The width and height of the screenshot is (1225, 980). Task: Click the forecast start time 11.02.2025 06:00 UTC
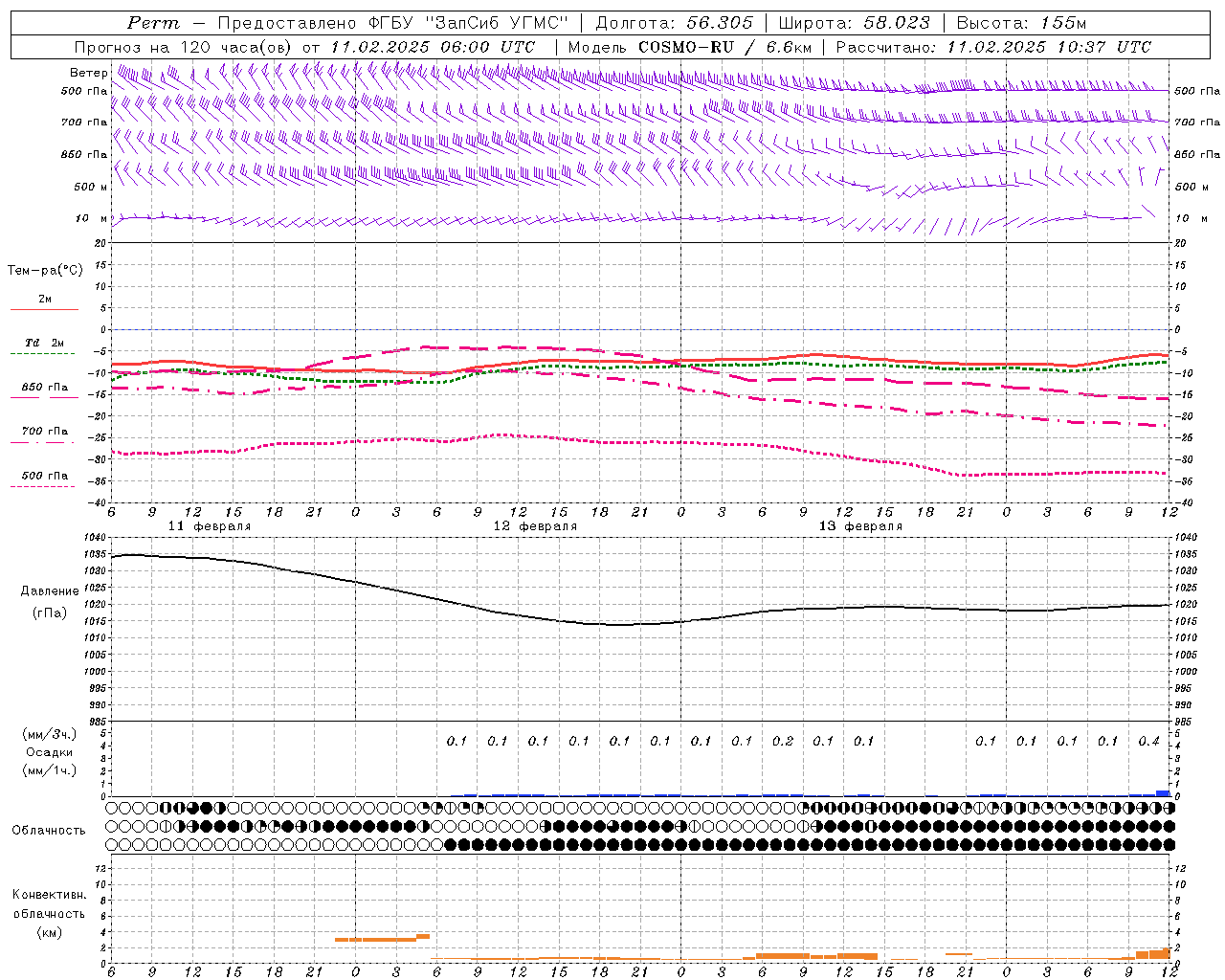coord(432,47)
